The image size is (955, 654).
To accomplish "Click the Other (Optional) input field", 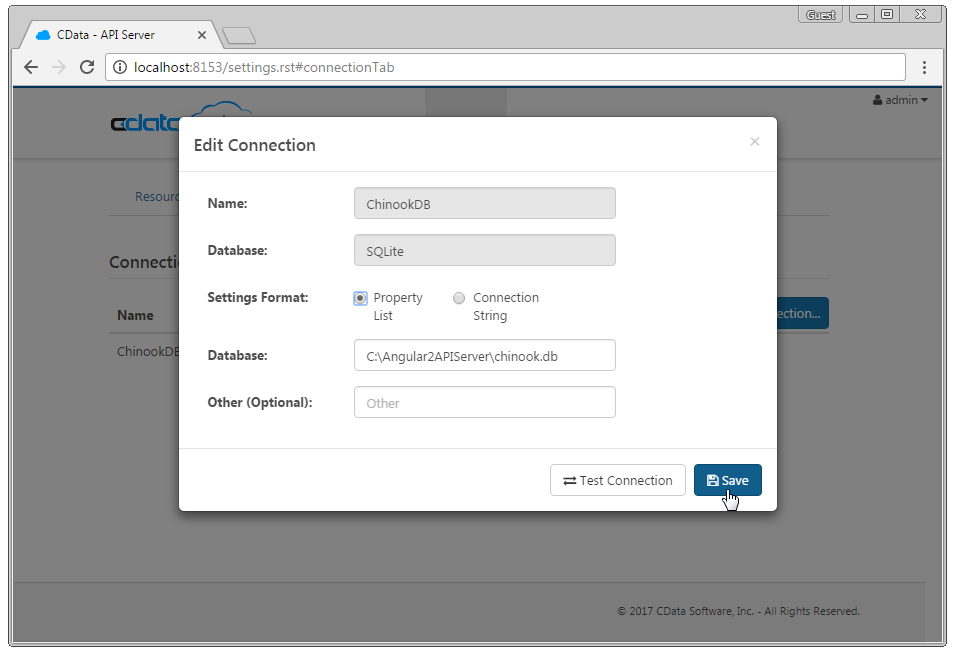I will click(484, 402).
